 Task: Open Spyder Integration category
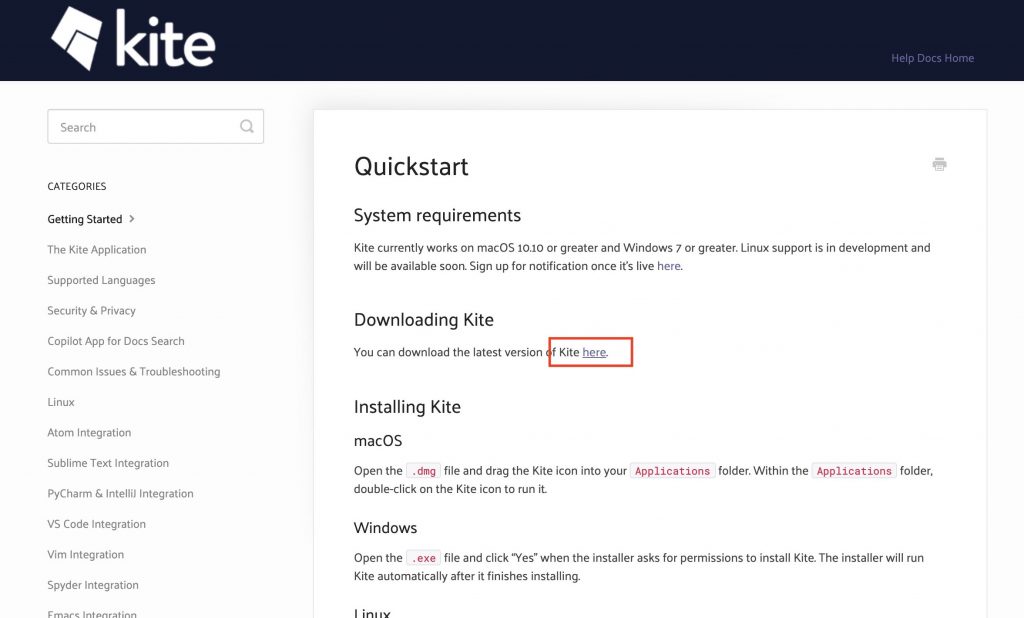93,585
